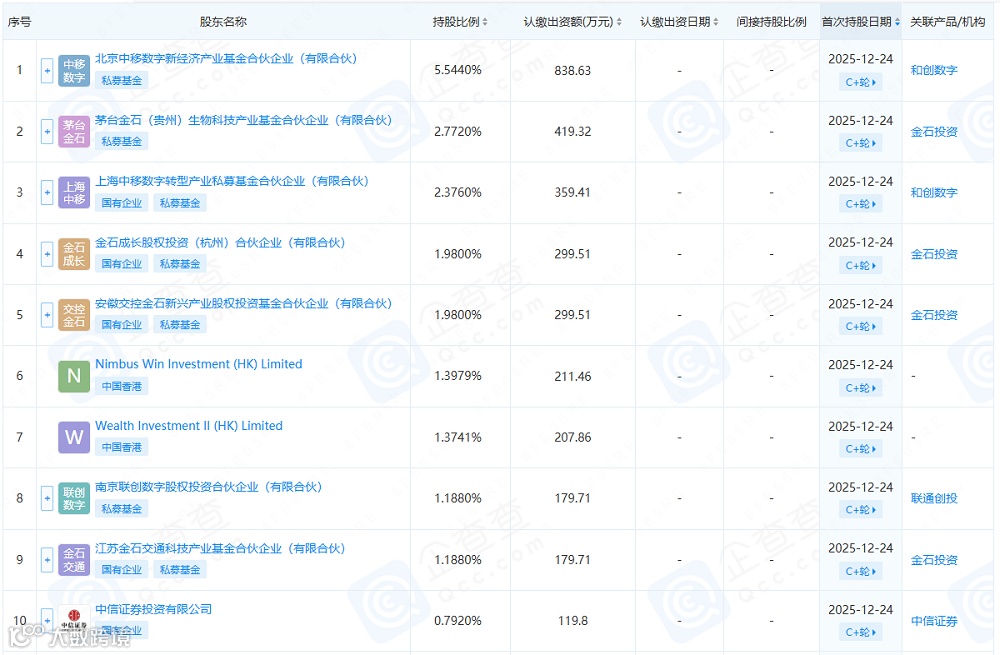
Task: Open 安徽交控金石新兴产业股权投资基金 link
Action: point(244,304)
